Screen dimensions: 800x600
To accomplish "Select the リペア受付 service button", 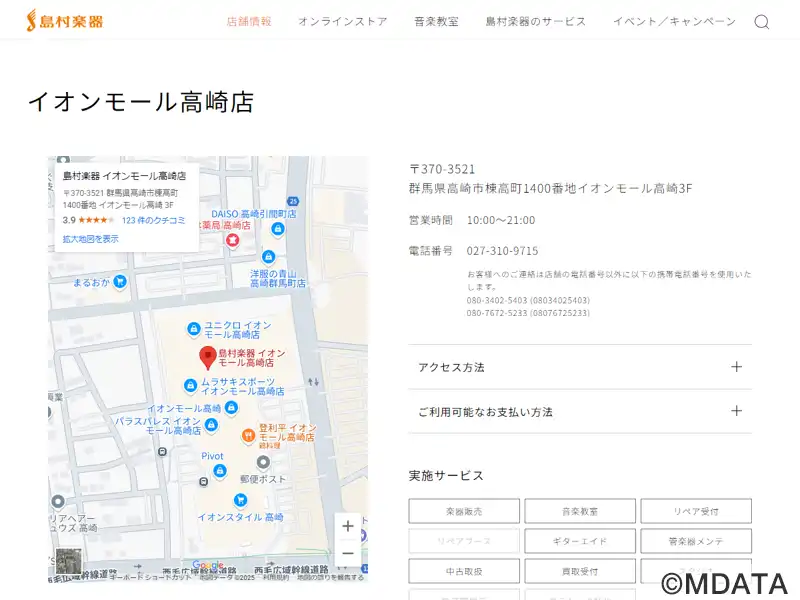I will tap(696, 511).
